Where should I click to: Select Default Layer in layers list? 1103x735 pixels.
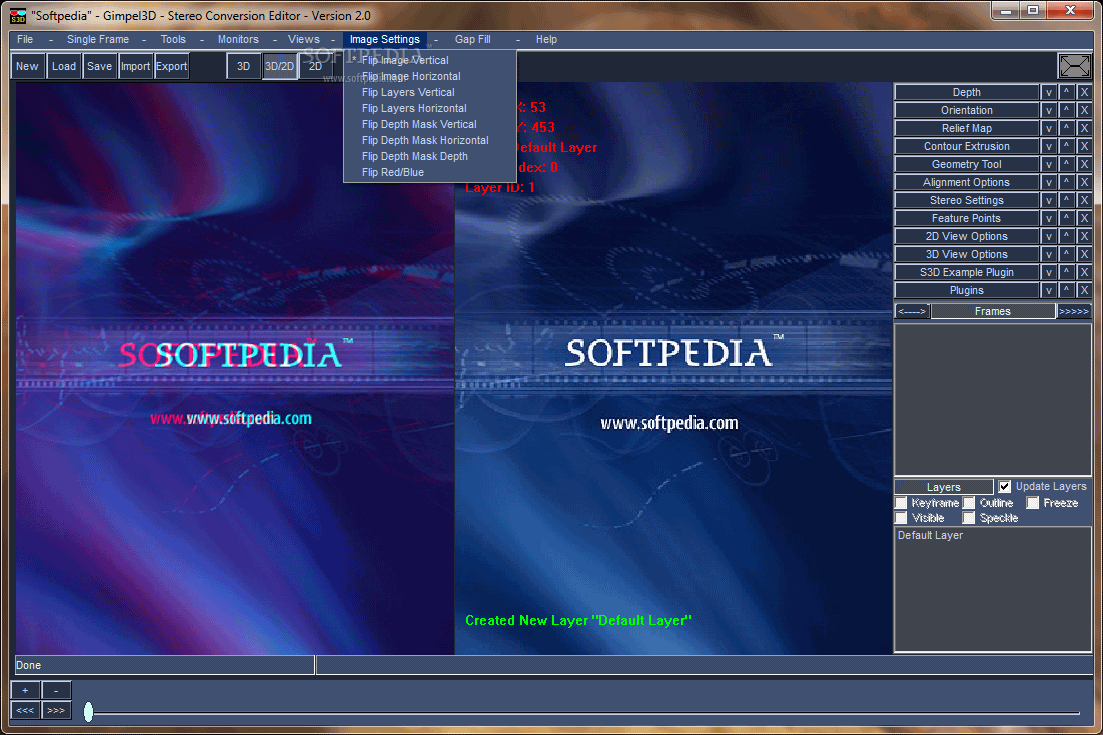(x=930, y=535)
